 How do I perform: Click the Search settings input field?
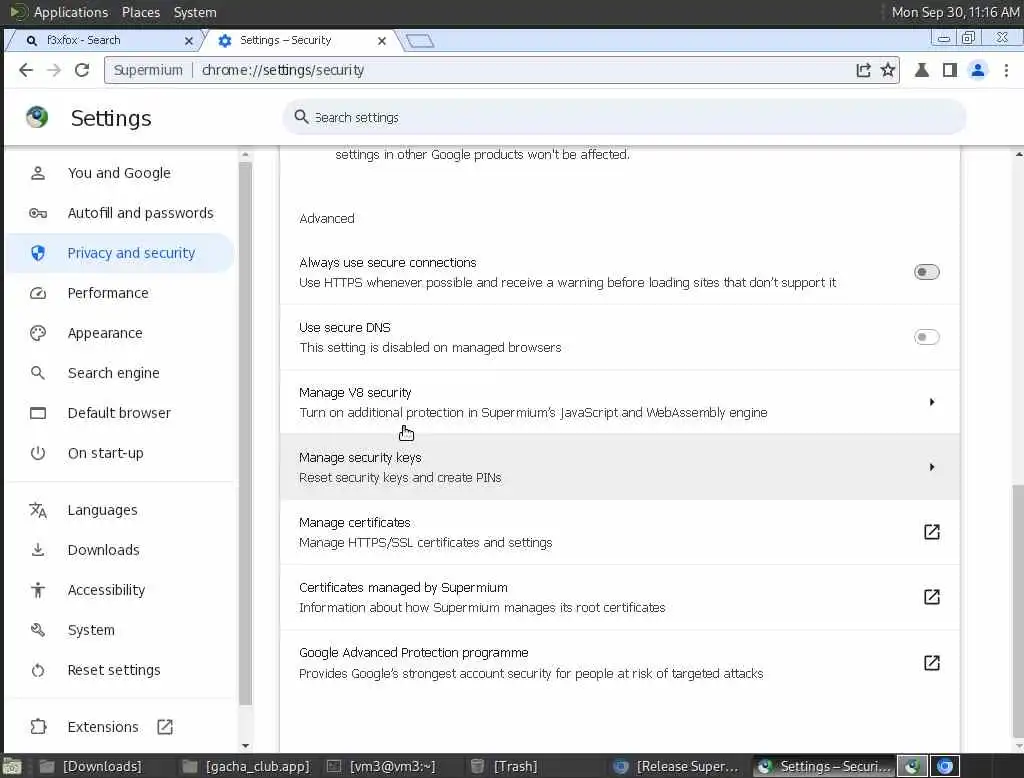624,117
